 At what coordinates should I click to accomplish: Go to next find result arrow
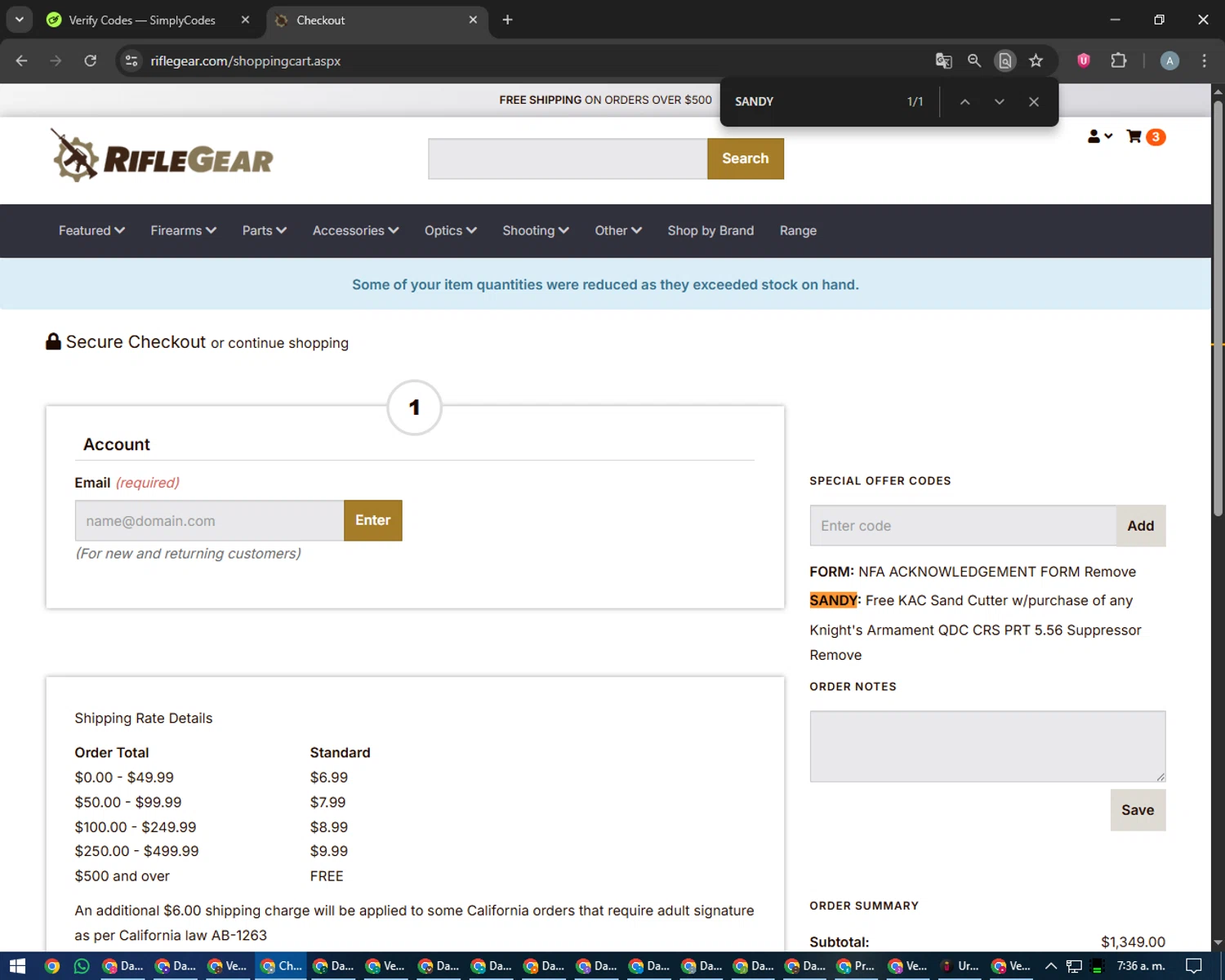(x=999, y=101)
